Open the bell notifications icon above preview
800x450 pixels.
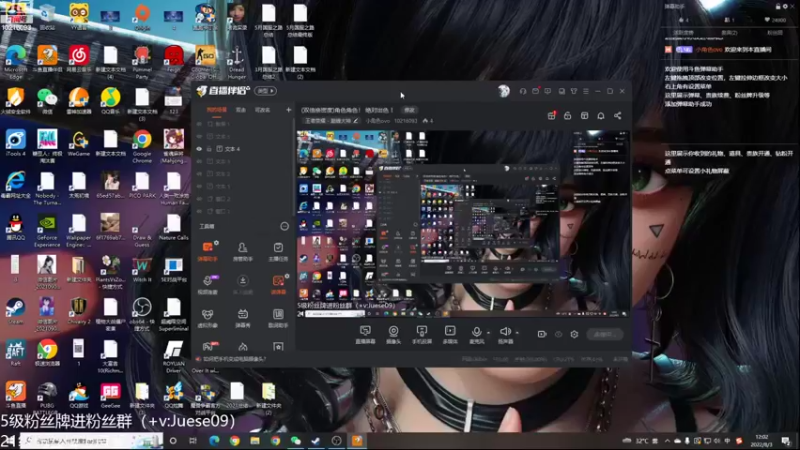[601, 116]
